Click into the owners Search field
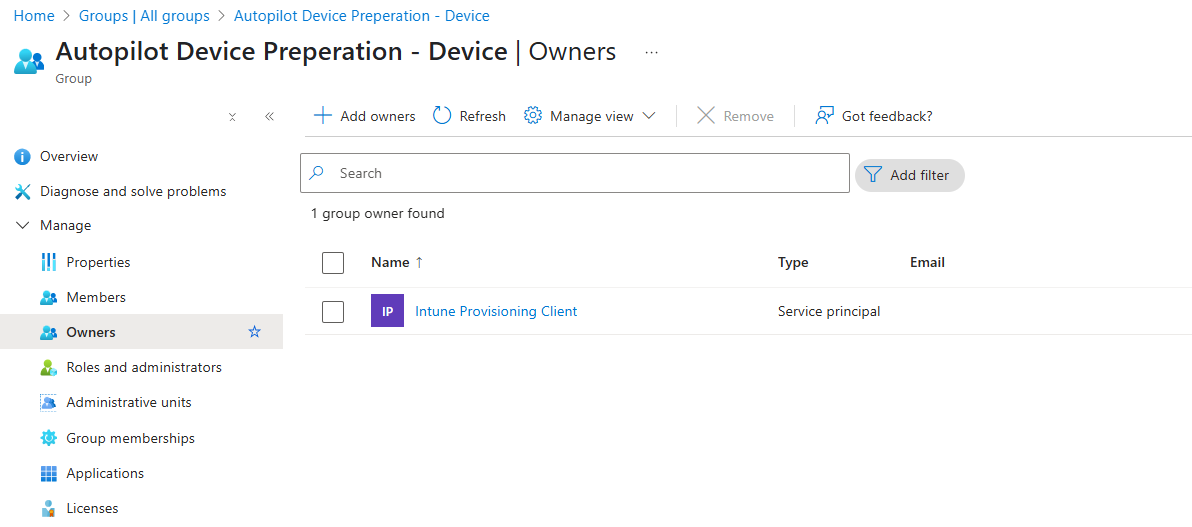Image resolution: width=1192 pixels, height=527 pixels. [x=590, y=173]
